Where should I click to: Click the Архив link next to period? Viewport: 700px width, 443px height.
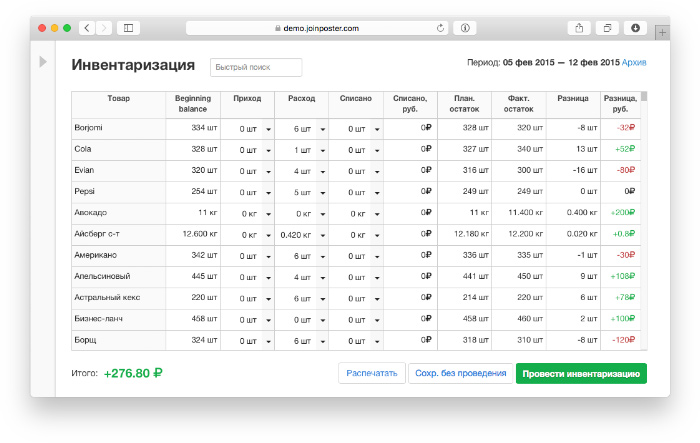(x=634, y=62)
